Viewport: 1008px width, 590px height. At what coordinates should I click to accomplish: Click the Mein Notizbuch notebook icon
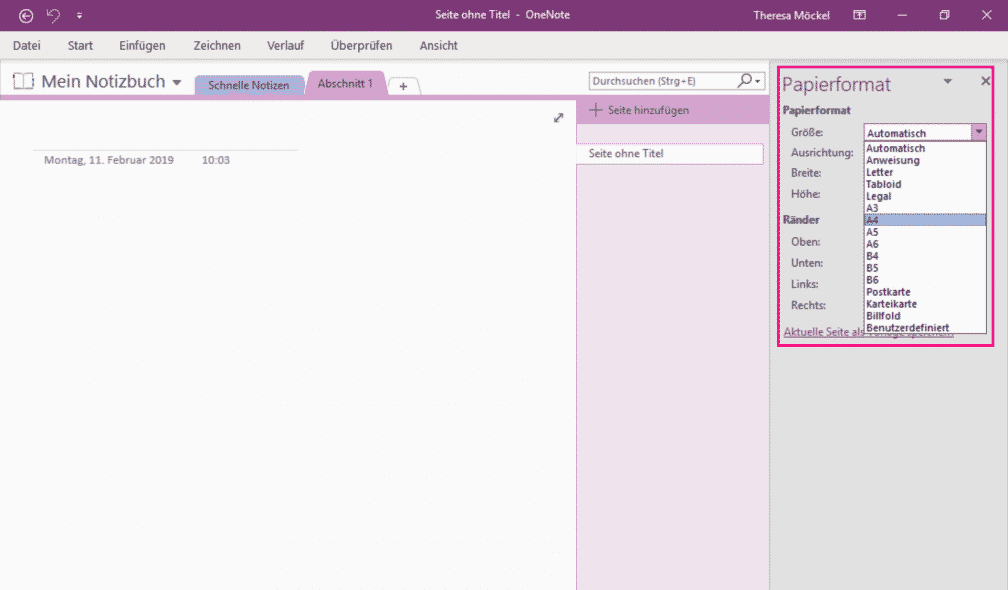coord(22,81)
